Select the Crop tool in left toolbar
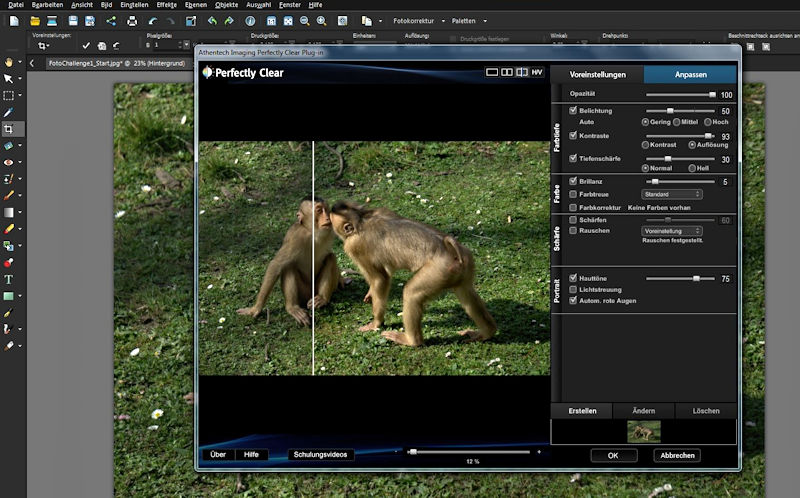 8,129
